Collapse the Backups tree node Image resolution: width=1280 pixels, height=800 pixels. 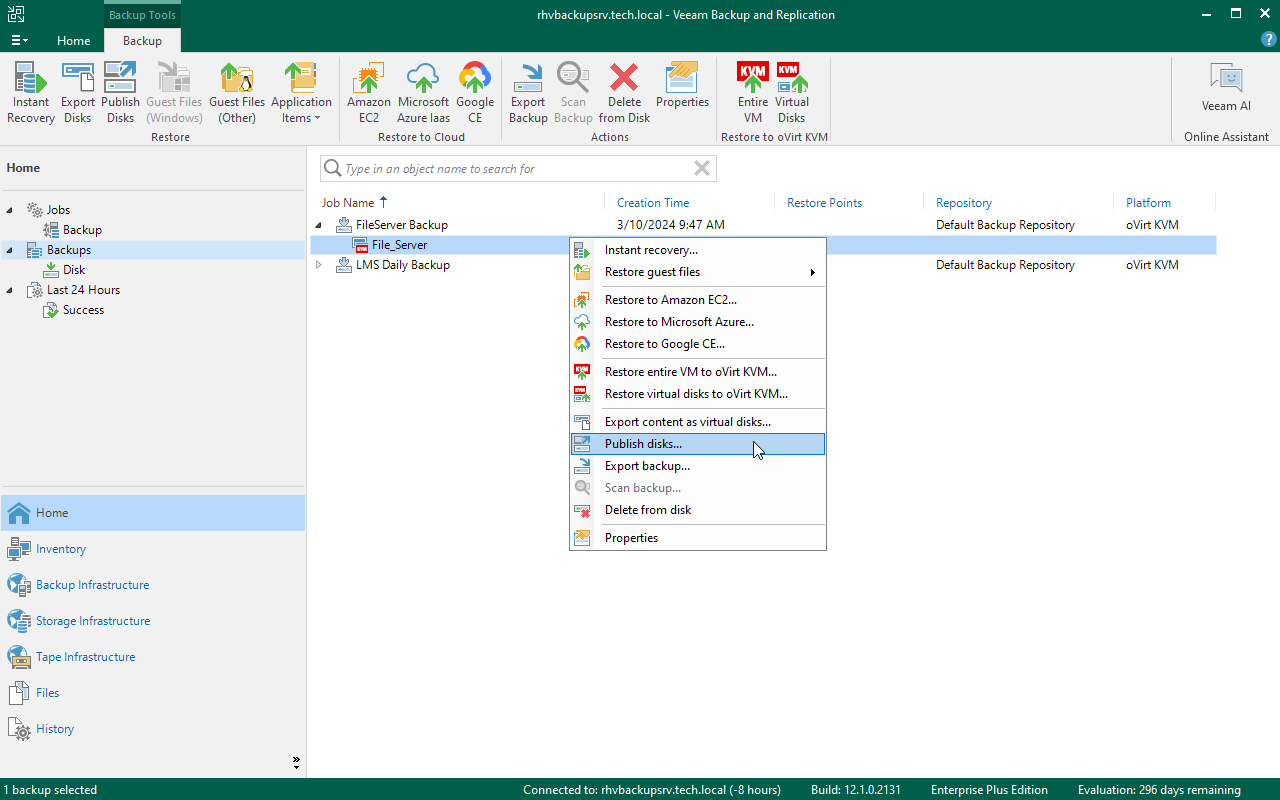10,250
